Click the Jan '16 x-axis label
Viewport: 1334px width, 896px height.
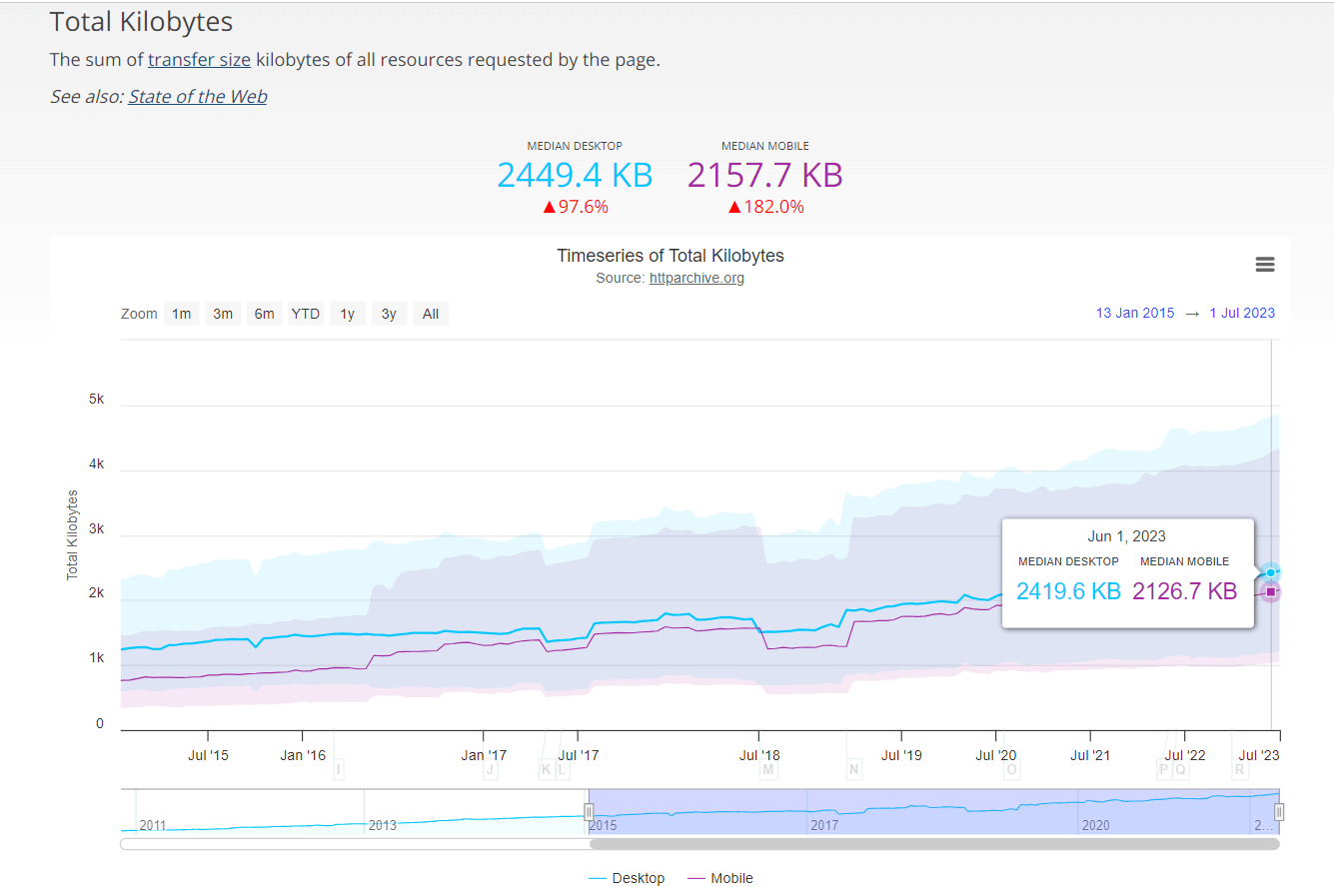coord(303,755)
